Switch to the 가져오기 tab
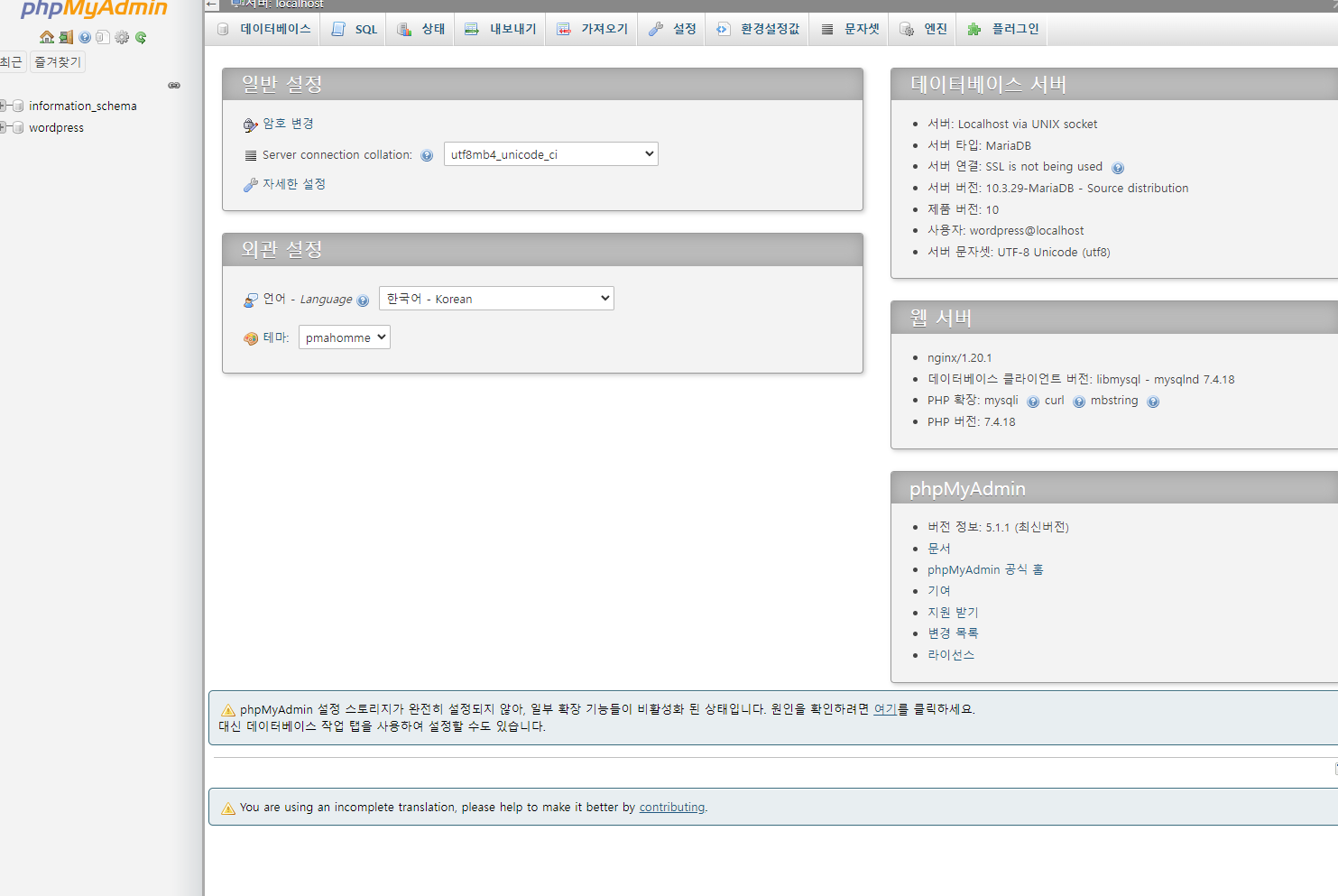The height and width of the screenshot is (896, 1338). [592, 29]
